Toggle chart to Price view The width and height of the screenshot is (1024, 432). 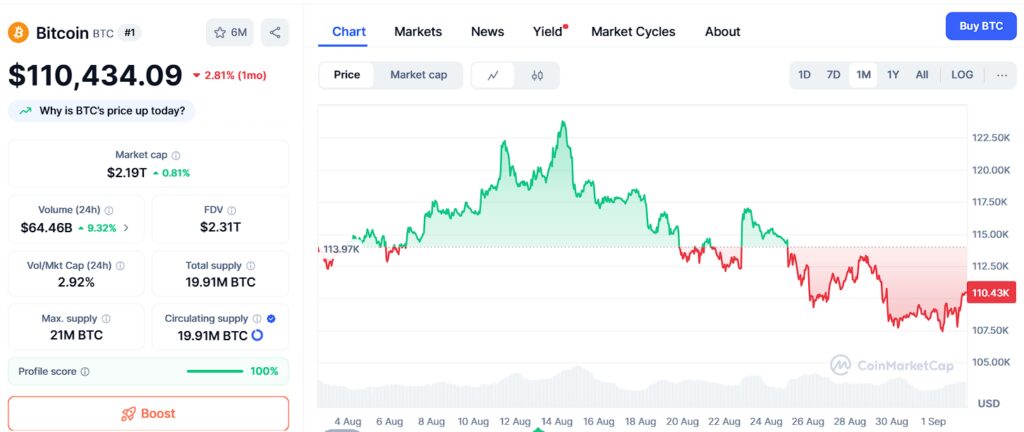tap(347, 75)
